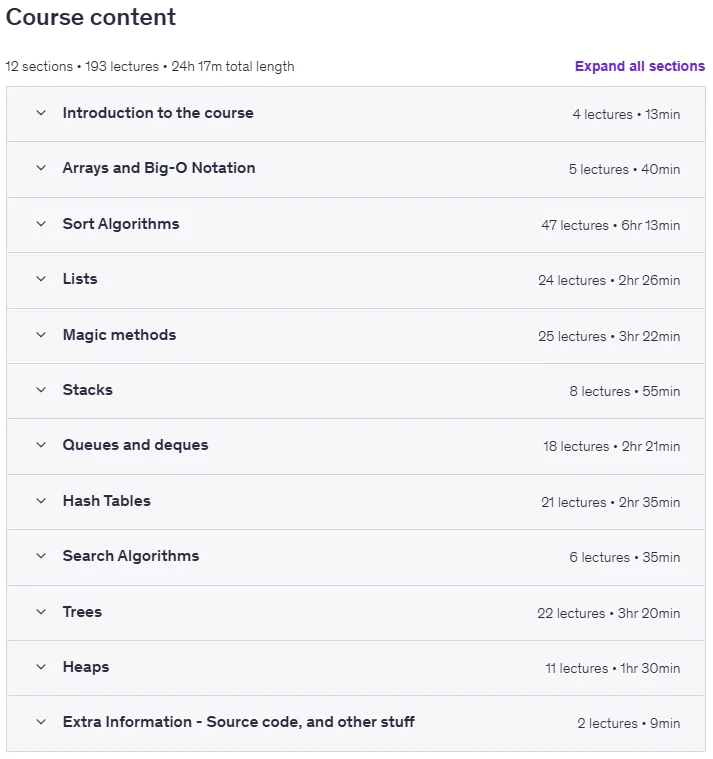Expand all sections link

(x=639, y=66)
